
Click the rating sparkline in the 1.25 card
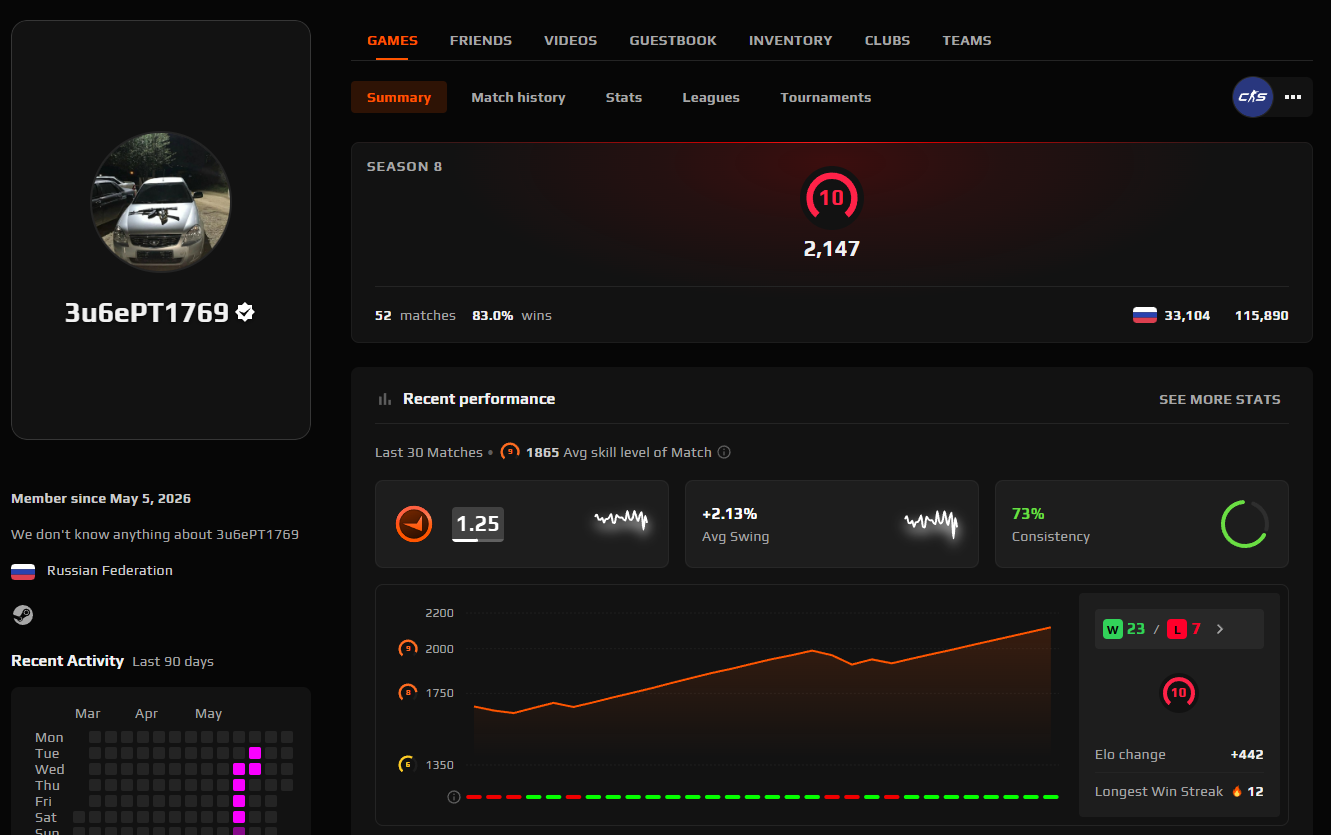pyautogui.click(x=621, y=521)
